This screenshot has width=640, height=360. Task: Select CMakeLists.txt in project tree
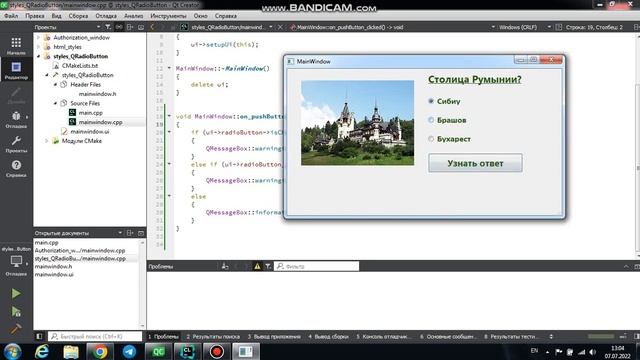(x=80, y=65)
